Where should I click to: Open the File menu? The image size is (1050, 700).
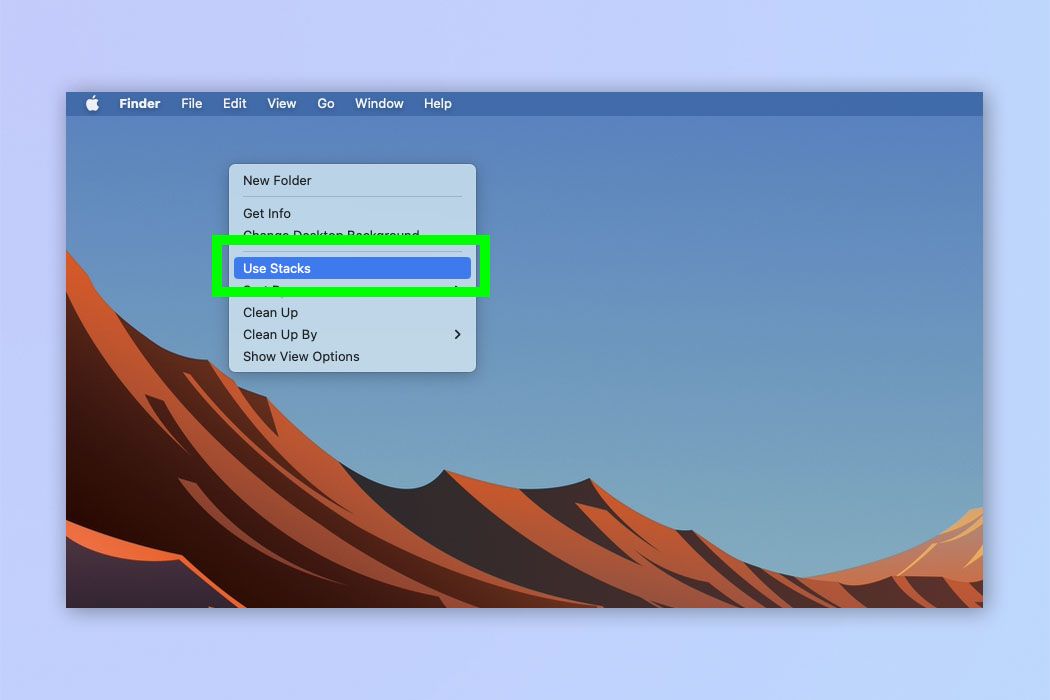(191, 103)
